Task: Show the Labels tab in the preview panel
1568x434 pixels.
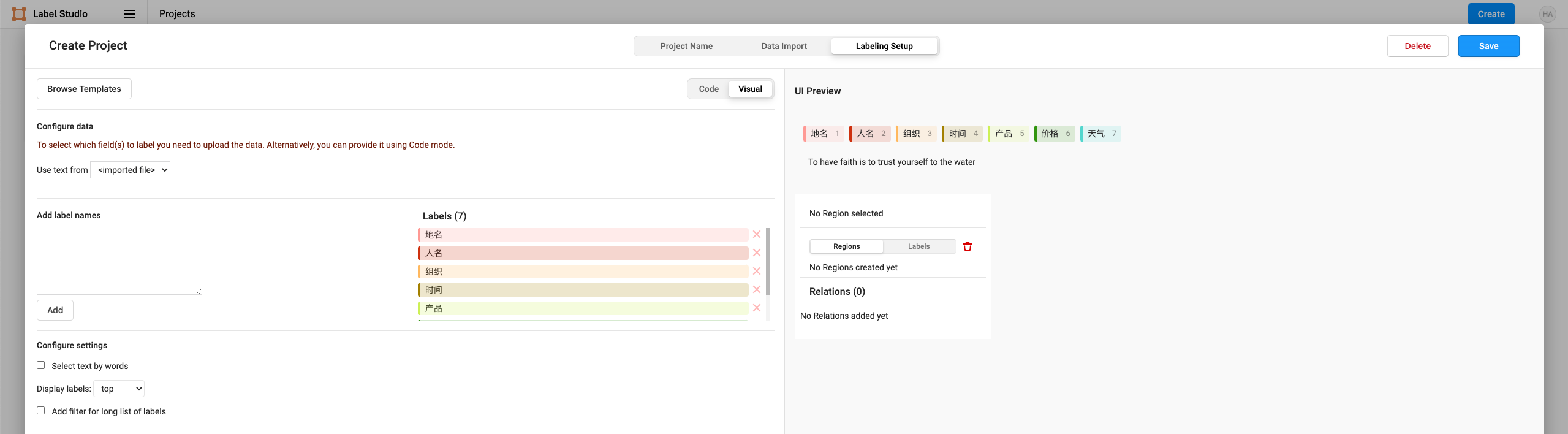Action: [918, 246]
